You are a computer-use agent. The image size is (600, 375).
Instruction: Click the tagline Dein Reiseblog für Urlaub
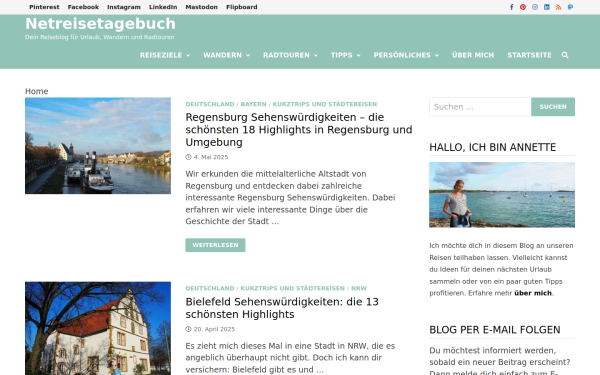click(x=99, y=37)
